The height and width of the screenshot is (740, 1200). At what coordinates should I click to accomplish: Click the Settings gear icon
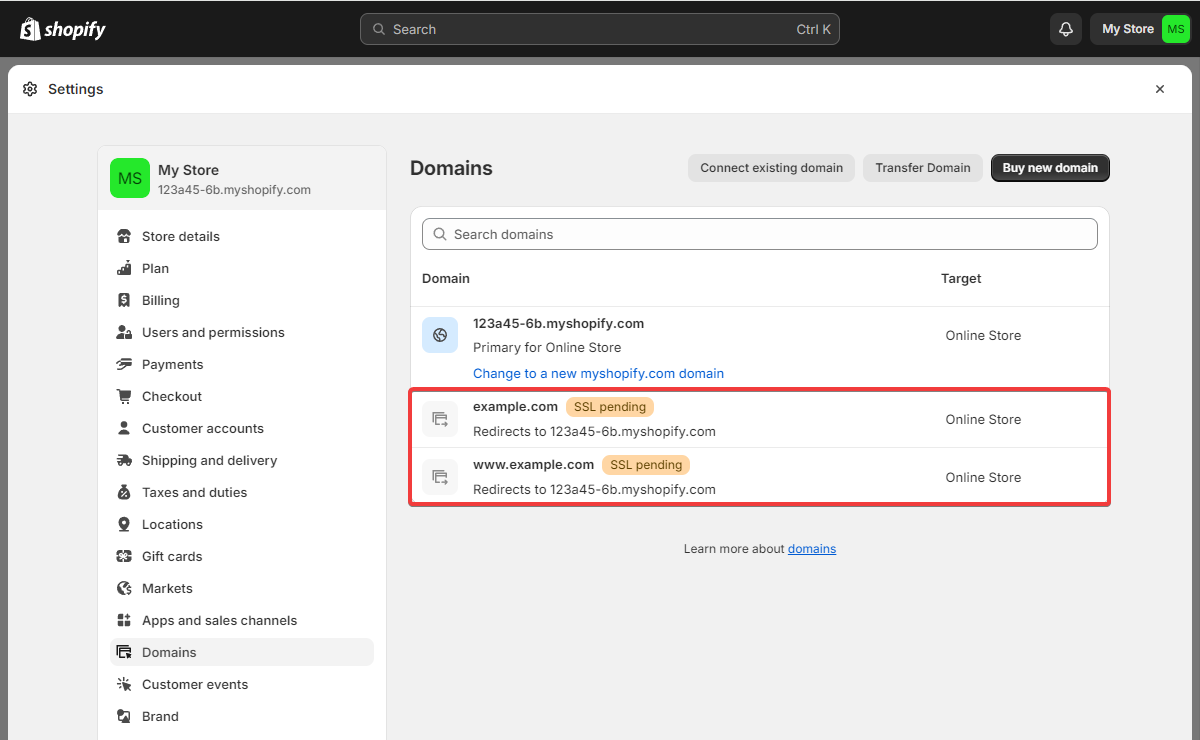click(x=30, y=89)
